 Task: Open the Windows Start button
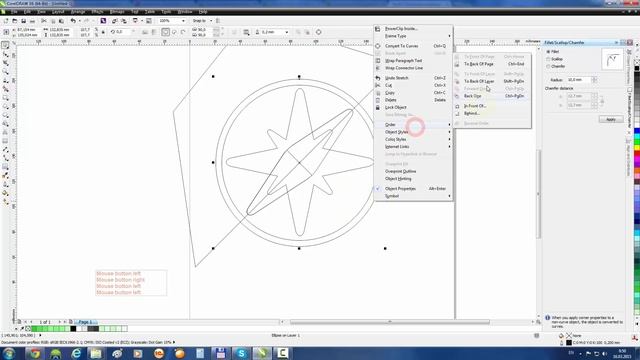click(9, 353)
